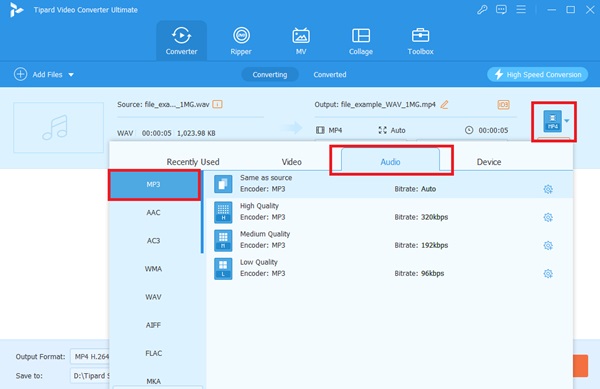Show the Converted list
Viewport: 600px width, 389px height.
[330, 75]
